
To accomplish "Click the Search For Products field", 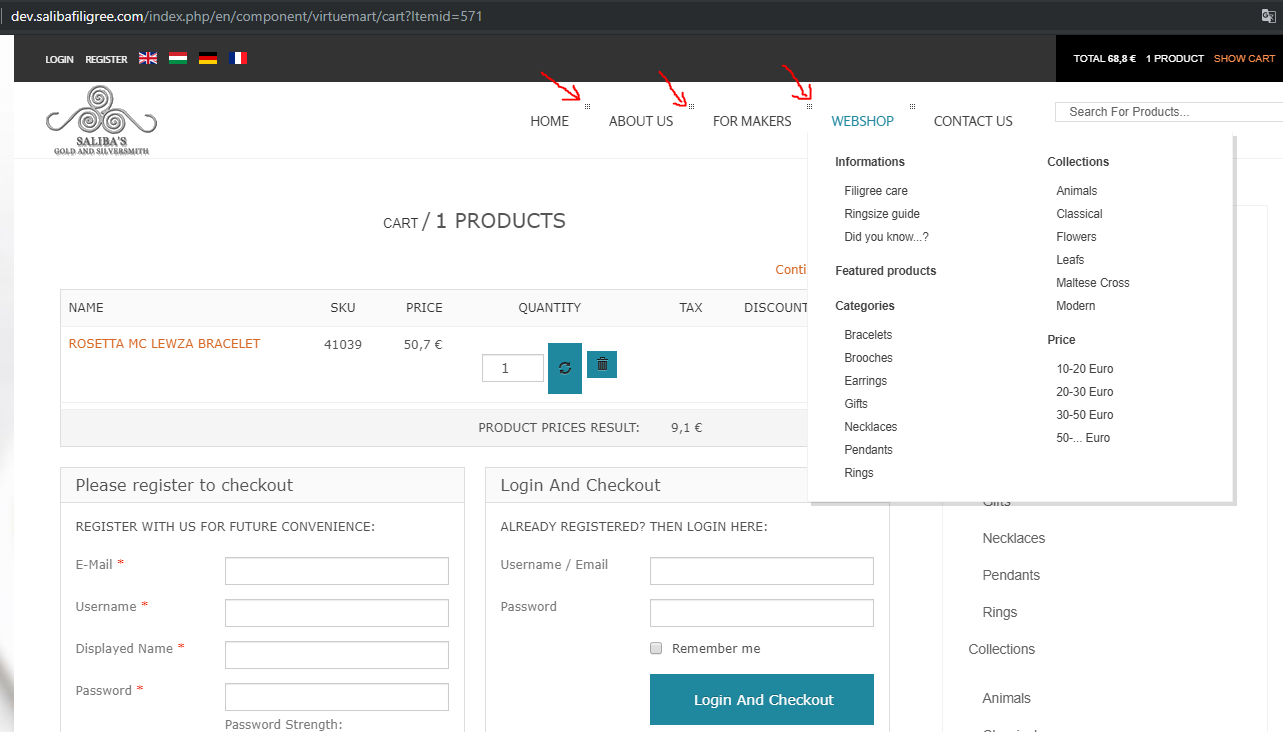I will [1165, 112].
